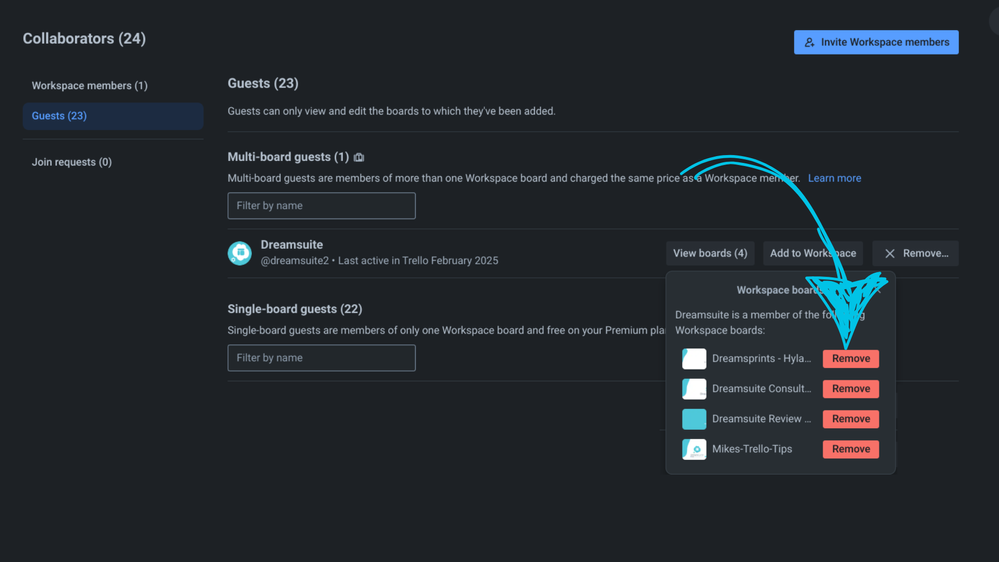The width and height of the screenshot is (999, 562).
Task: Focus multi-board guests Filter by name field
Action: 321,206
